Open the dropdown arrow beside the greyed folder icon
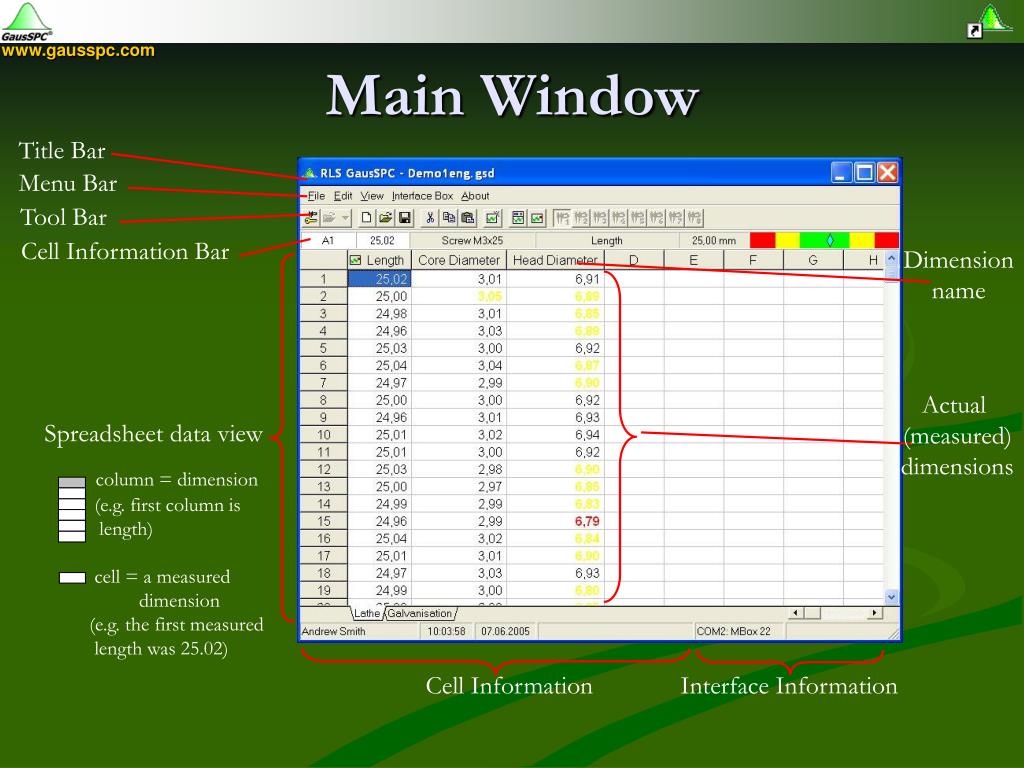 pos(345,217)
